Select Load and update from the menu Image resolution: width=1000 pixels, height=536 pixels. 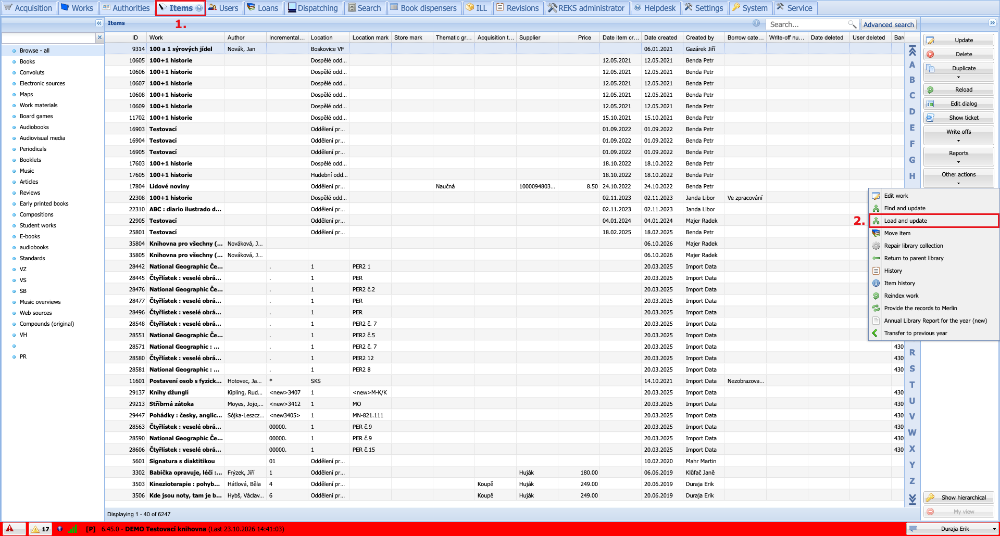point(934,221)
